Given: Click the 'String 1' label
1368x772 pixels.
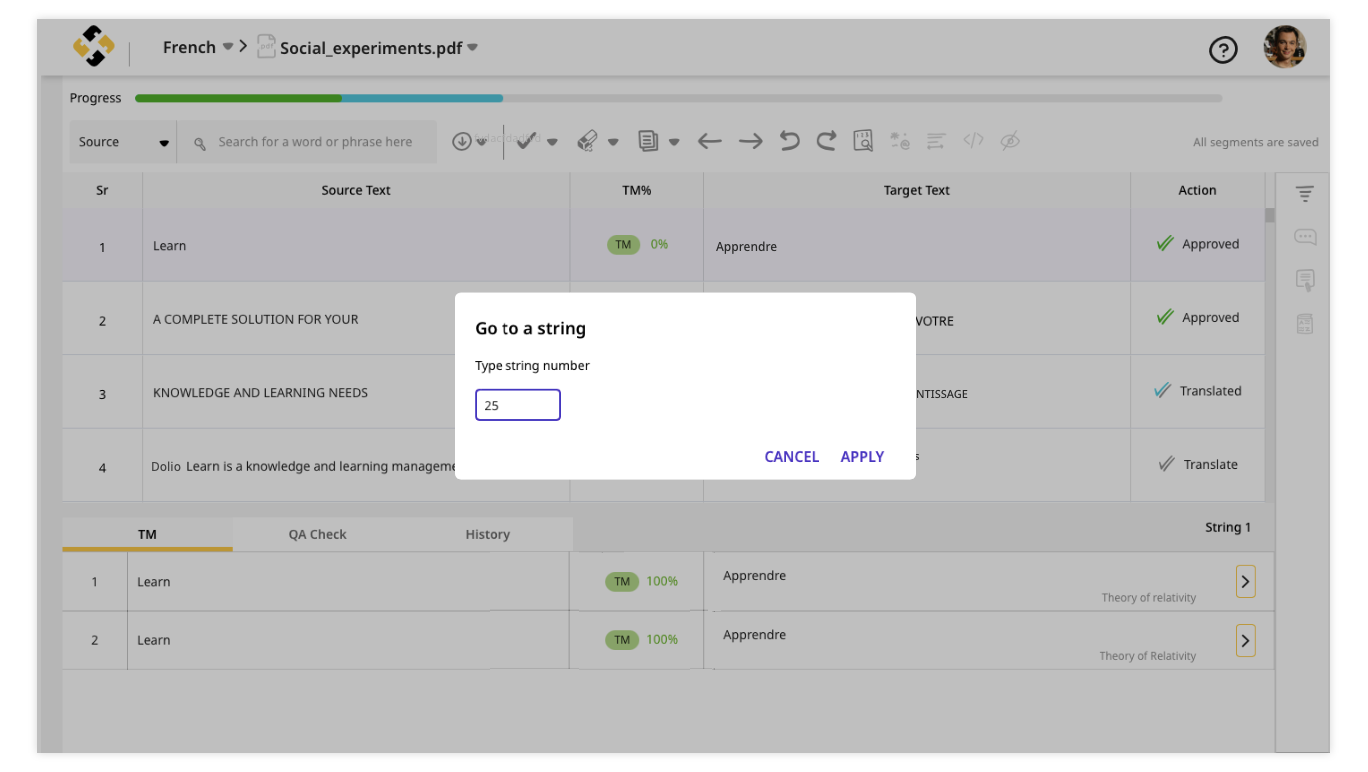Looking at the screenshot, I should 1228,527.
